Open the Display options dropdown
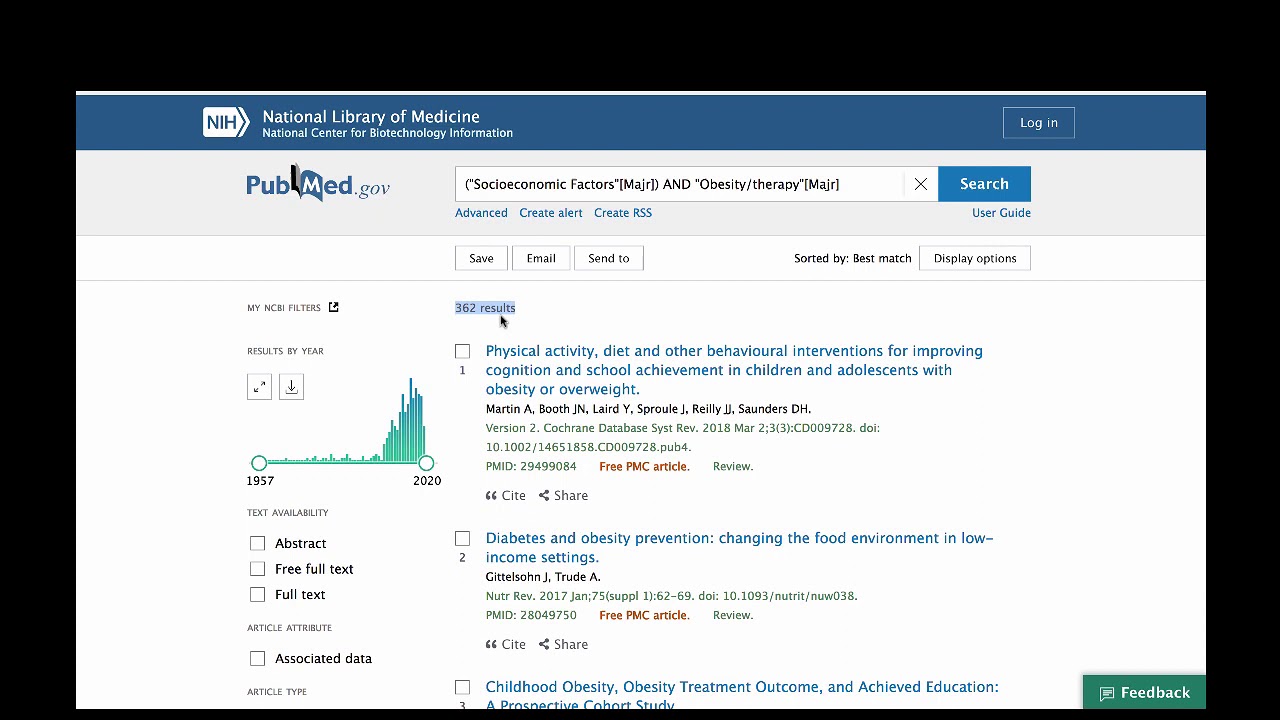The height and width of the screenshot is (720, 1280). pyautogui.click(x=975, y=258)
